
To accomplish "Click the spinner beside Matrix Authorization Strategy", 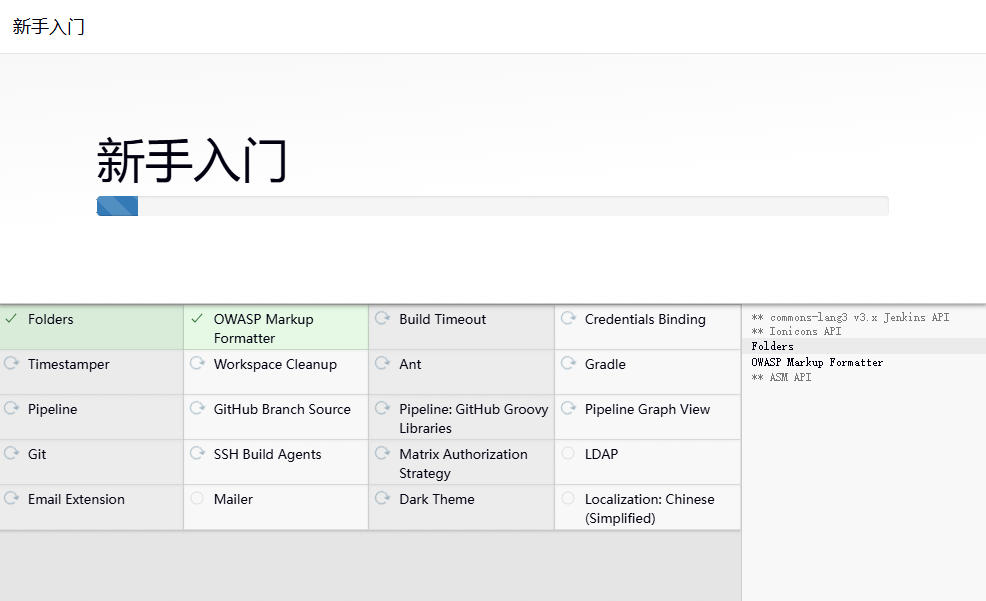I will point(382,453).
